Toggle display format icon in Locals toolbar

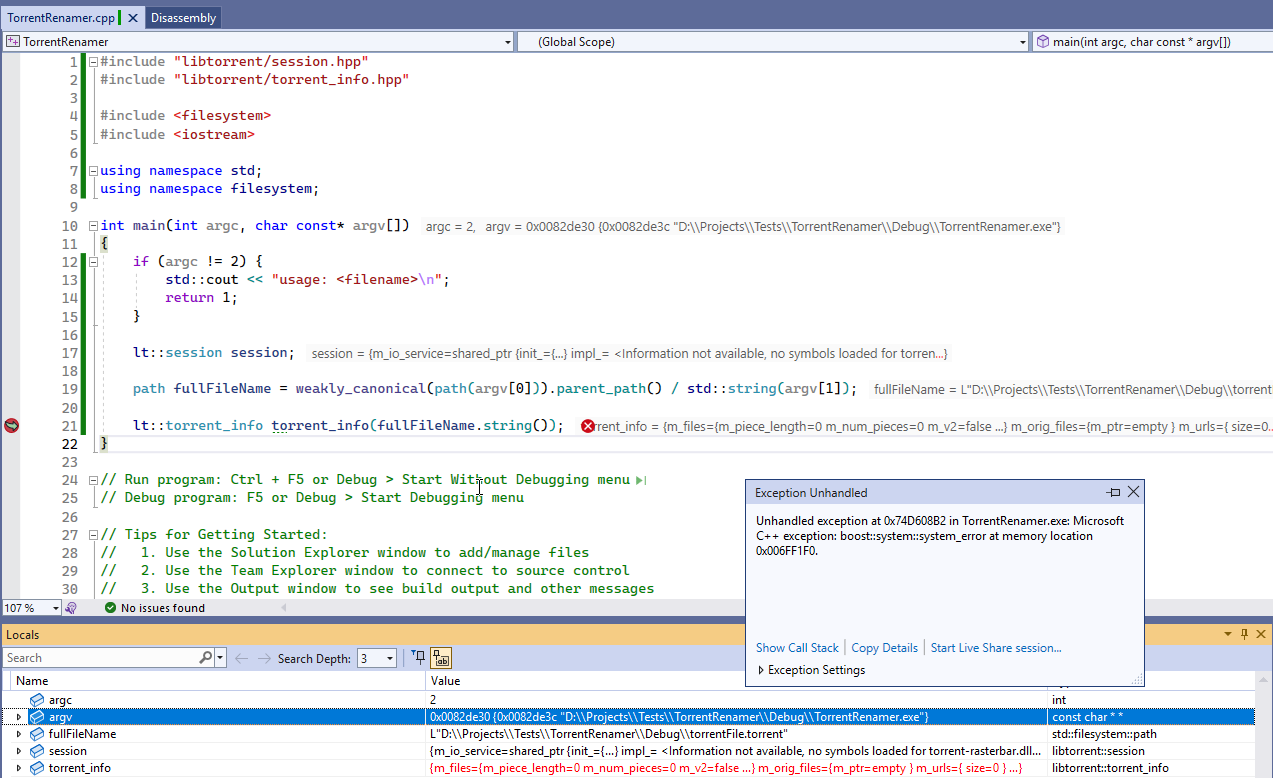(x=440, y=658)
